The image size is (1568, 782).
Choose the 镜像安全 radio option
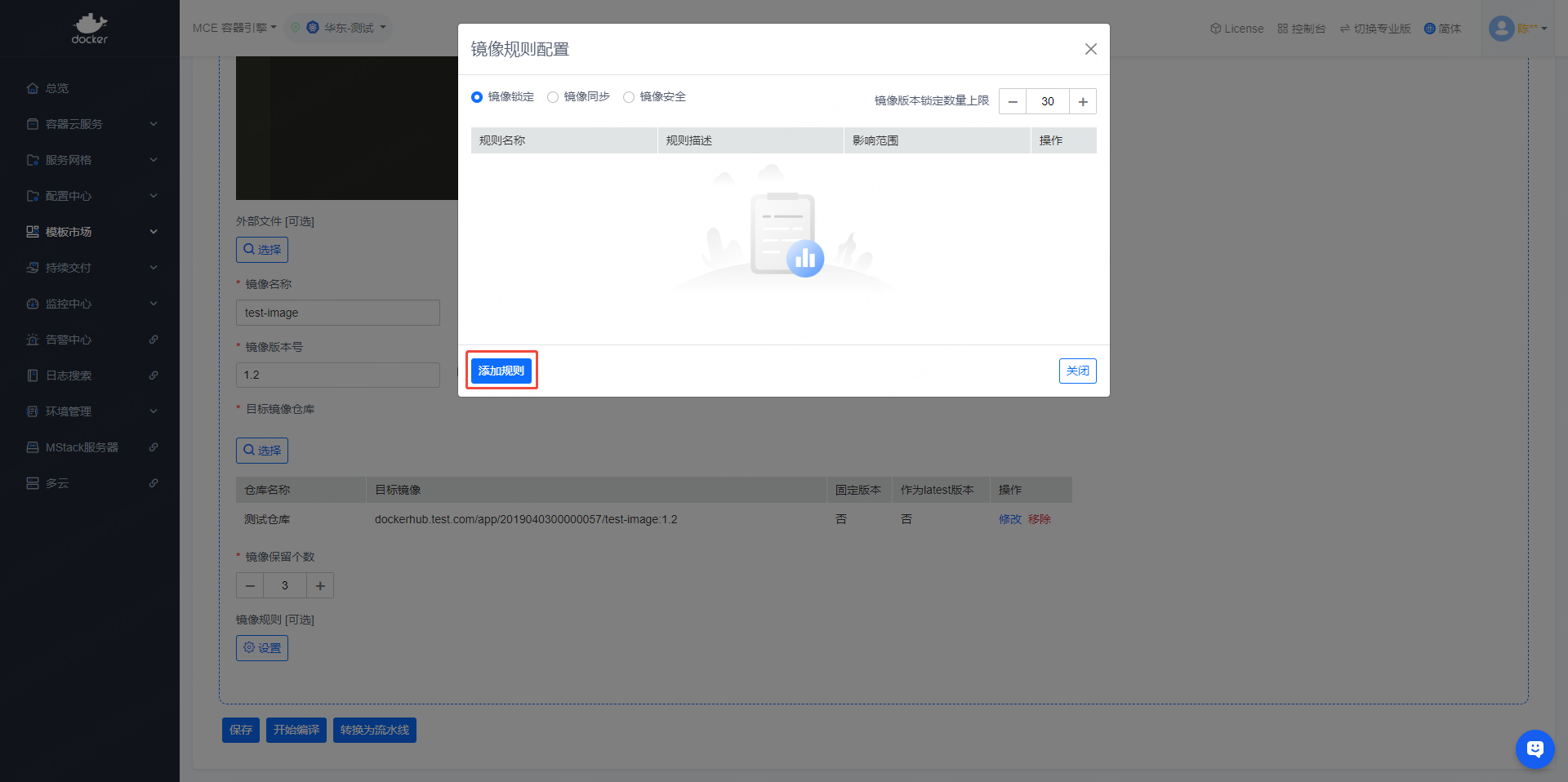pyautogui.click(x=629, y=97)
